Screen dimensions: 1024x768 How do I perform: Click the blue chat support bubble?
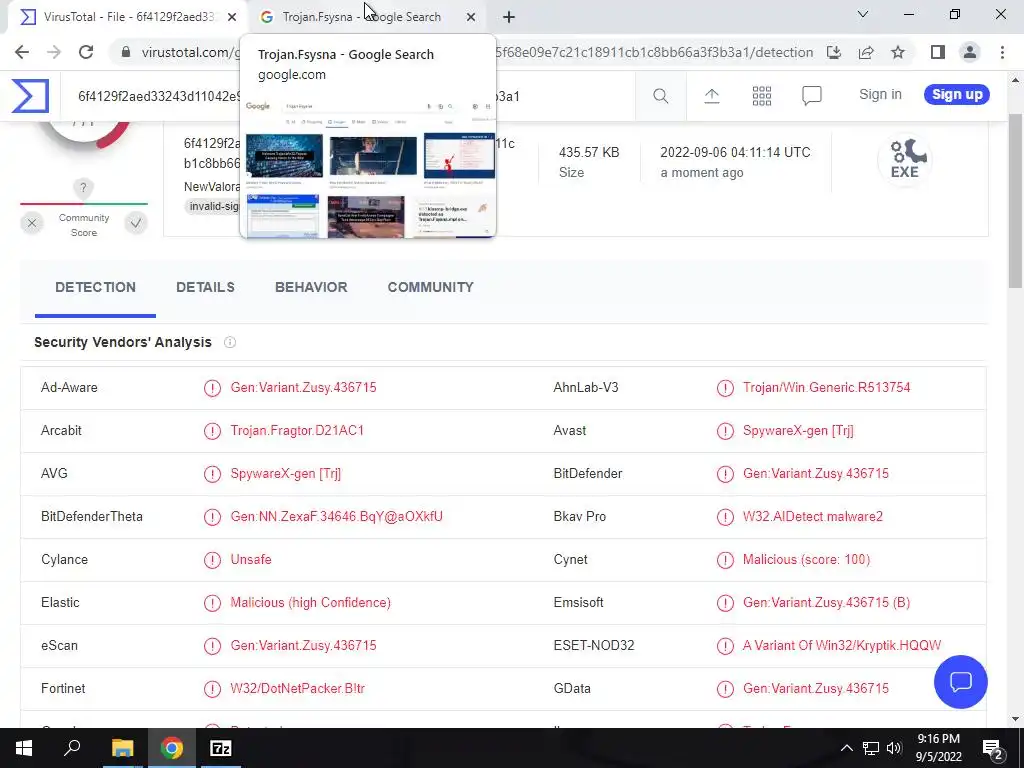(x=960, y=682)
